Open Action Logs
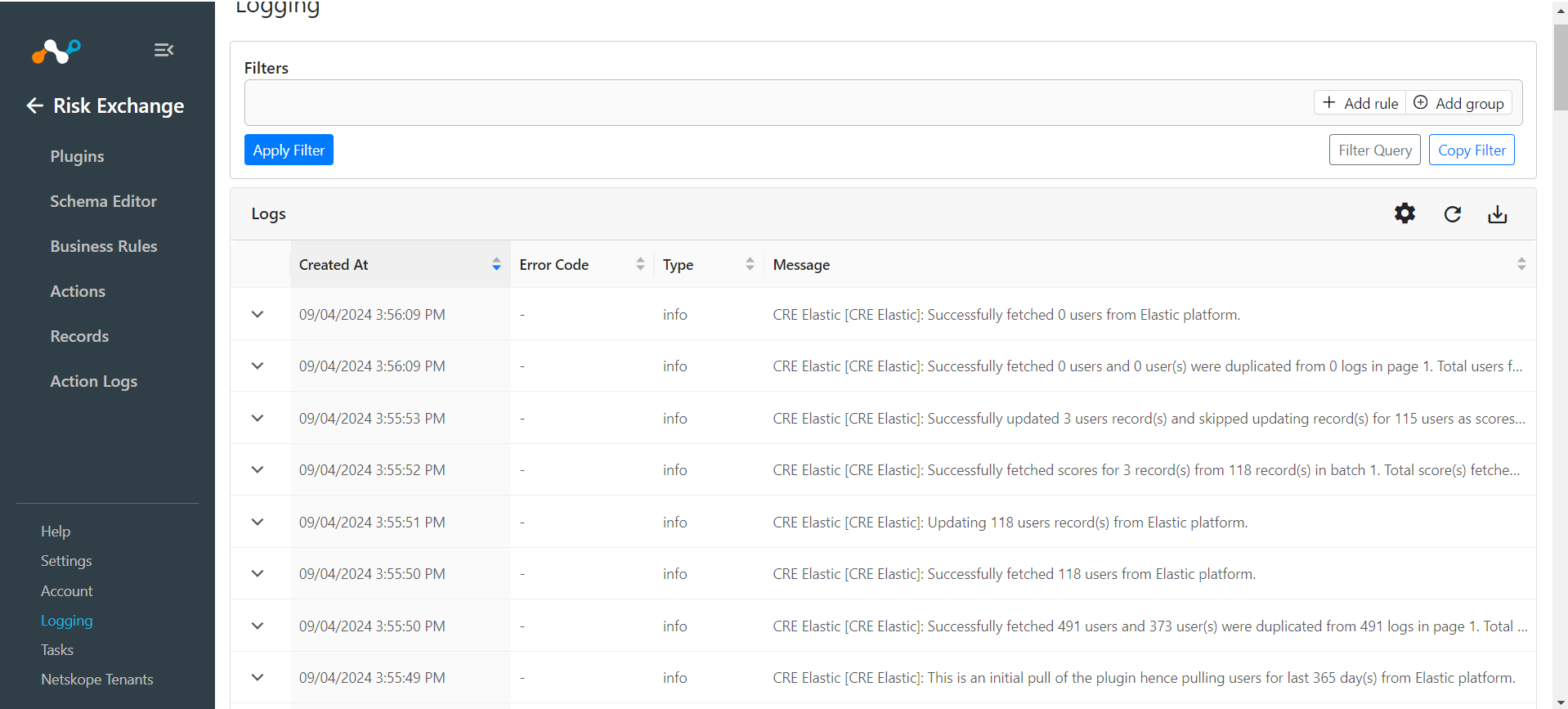The height and width of the screenshot is (709, 1568). 94,381
